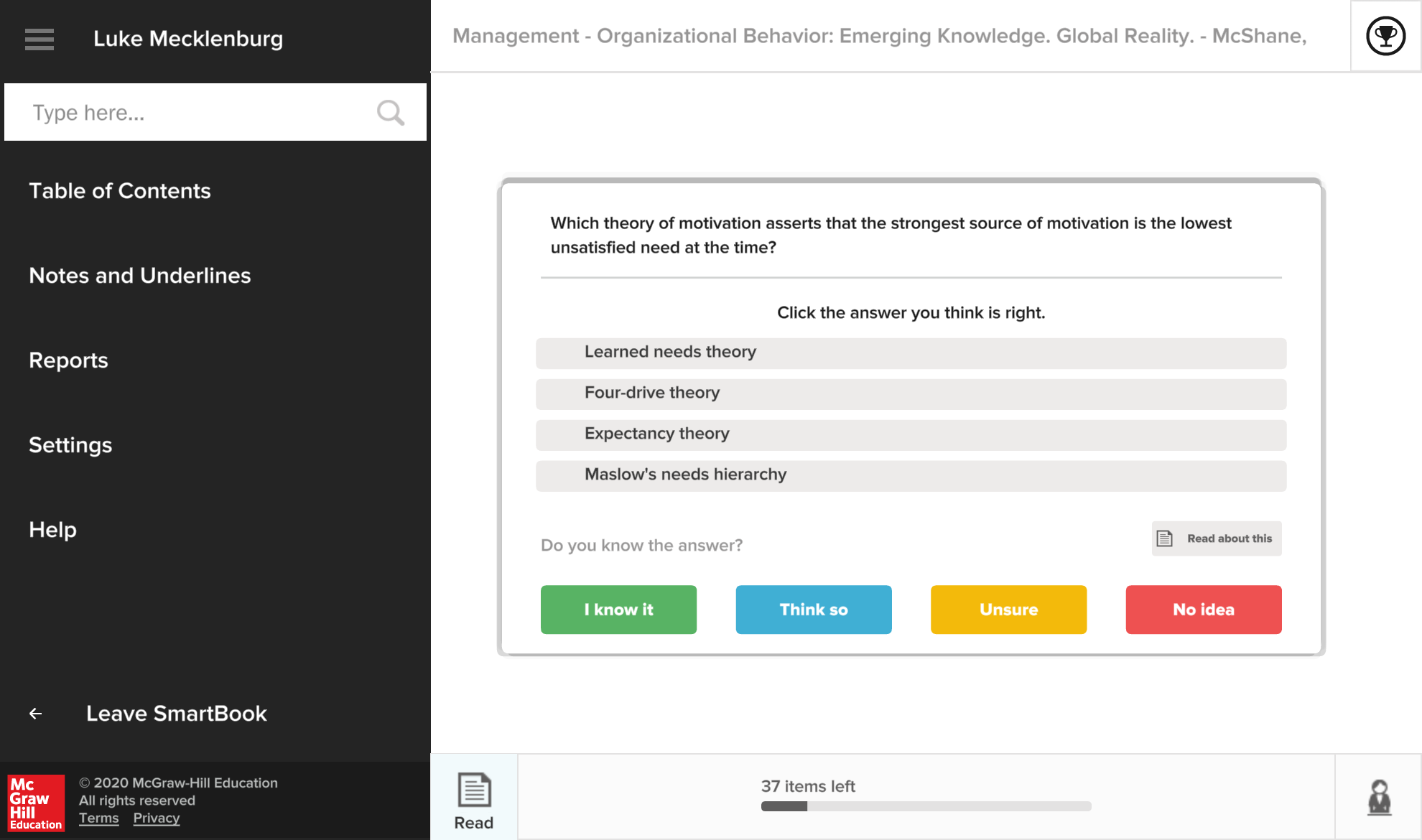
Task: Click the Leave SmartBook back arrow
Action: click(x=35, y=714)
